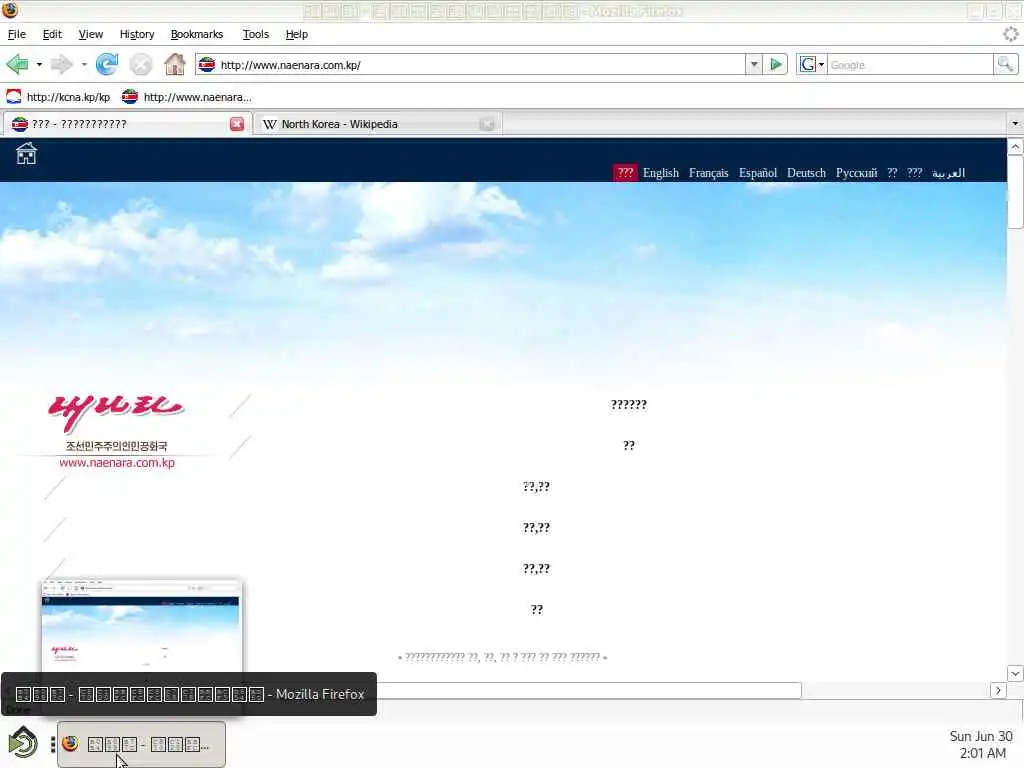
Task: Click the loading throbber icon at the top right
Action: click(x=1010, y=34)
